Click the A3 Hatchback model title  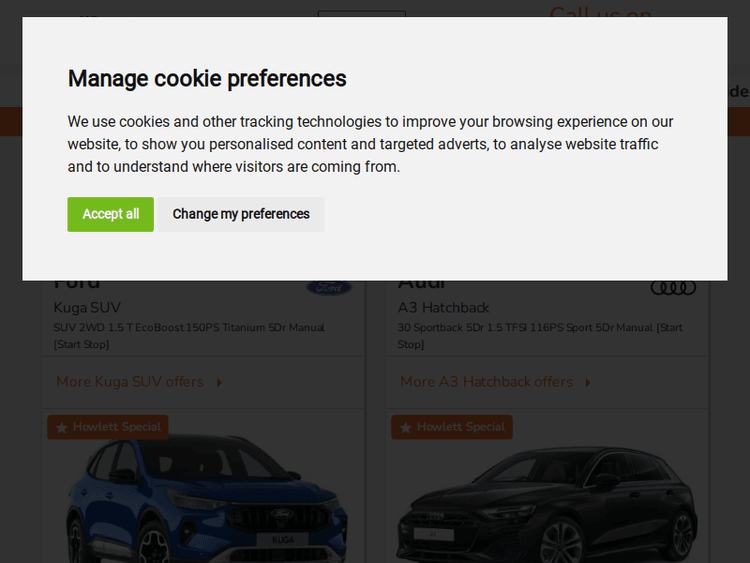point(444,307)
